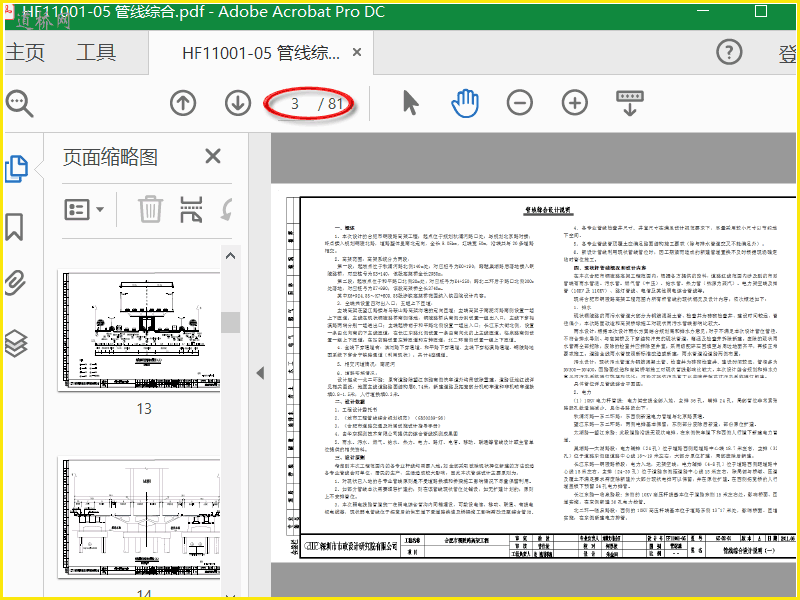
Task: Open the thumbnail options dropdown
Action: (84, 209)
